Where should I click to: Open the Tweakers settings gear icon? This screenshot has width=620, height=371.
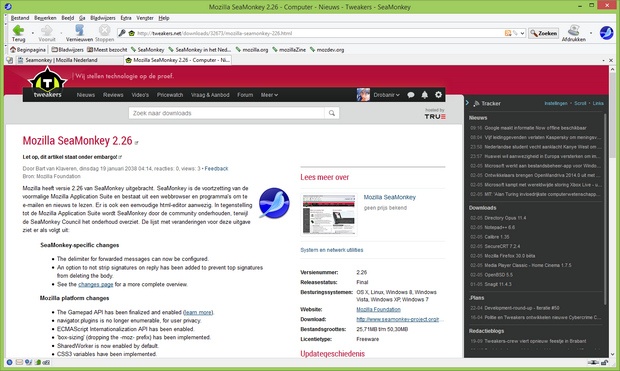point(439,95)
